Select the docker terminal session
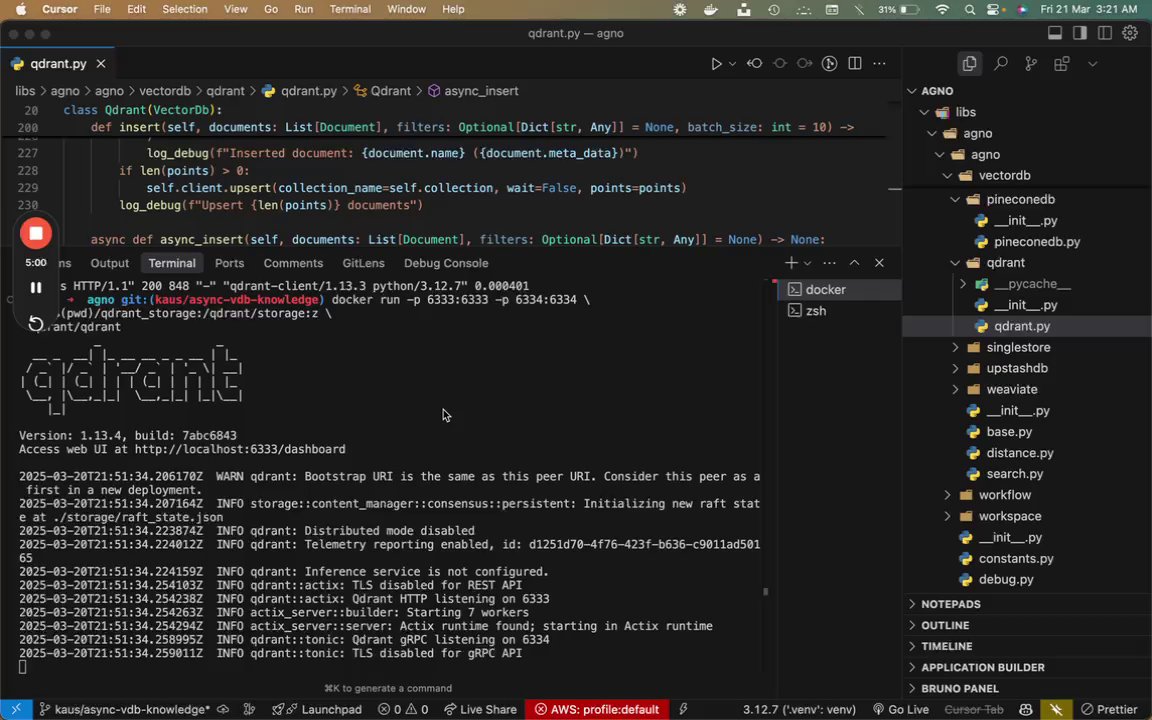The height and width of the screenshot is (720, 1152). click(840, 289)
